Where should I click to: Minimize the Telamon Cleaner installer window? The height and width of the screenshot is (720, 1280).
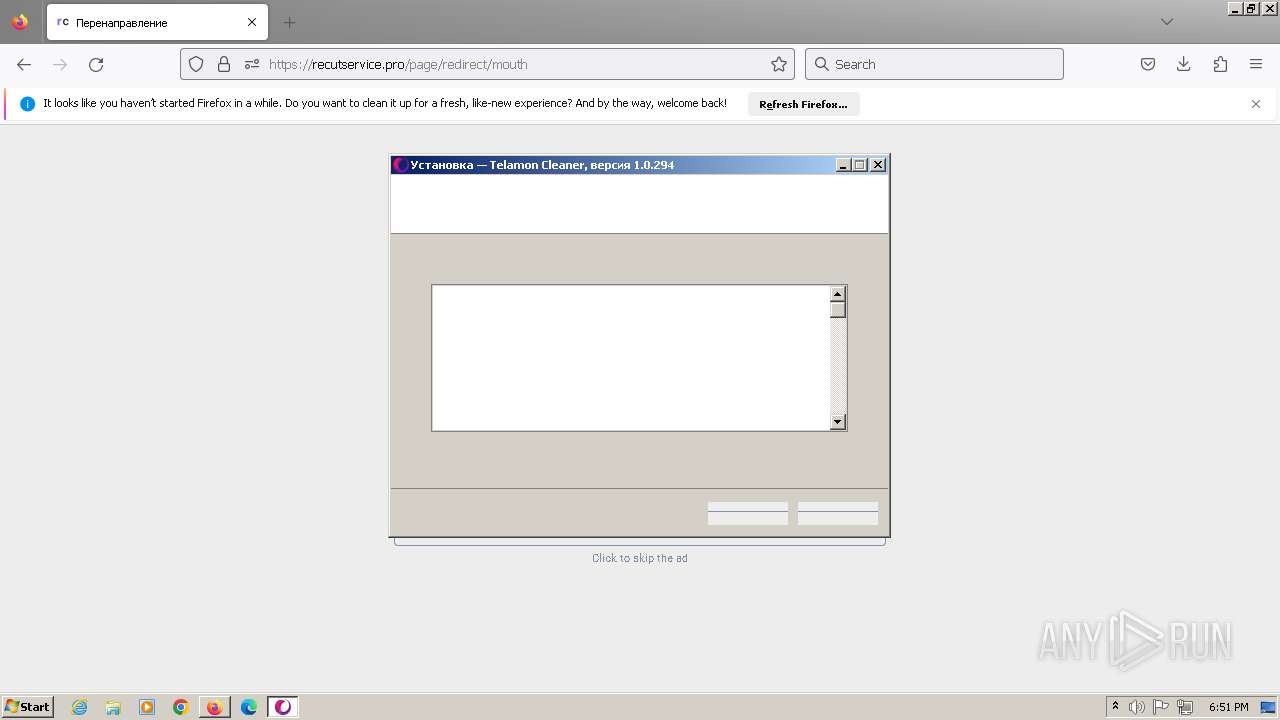point(843,165)
